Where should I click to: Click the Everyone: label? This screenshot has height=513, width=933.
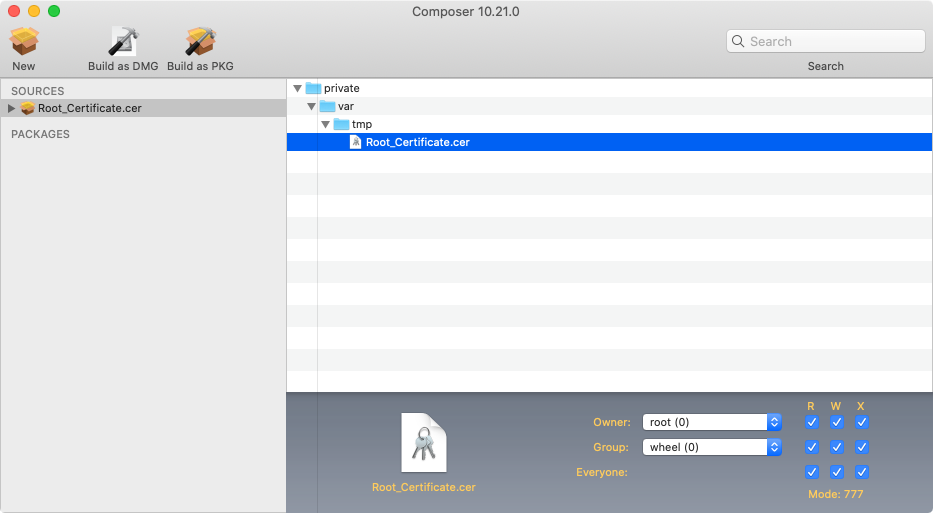point(602,472)
